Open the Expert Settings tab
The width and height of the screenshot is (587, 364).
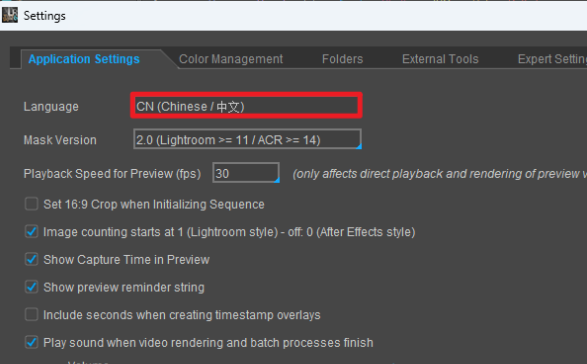552,59
